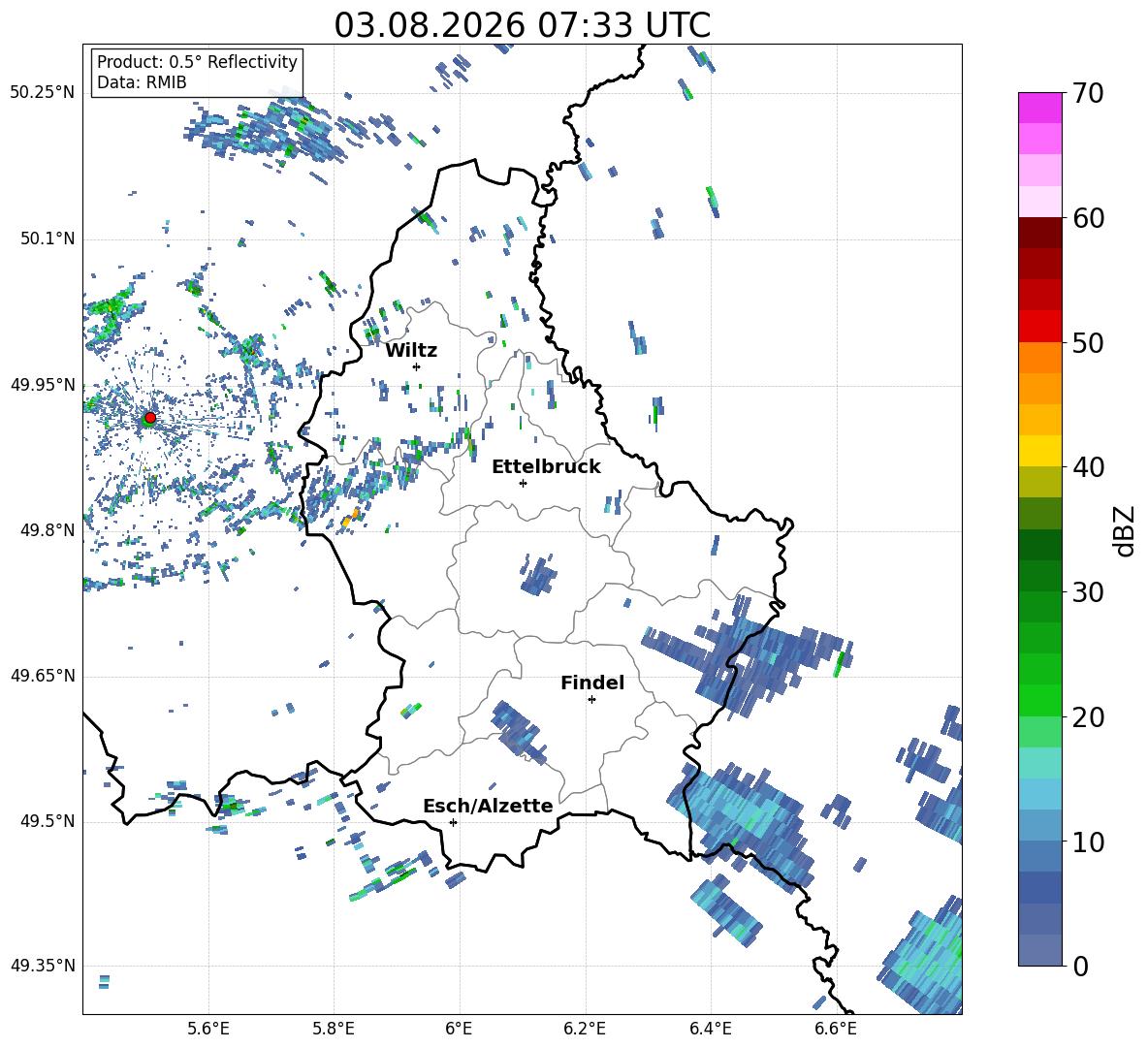Click the 49.95°N latitude axis label
Screen dimensions: 1148x1048
(x=43, y=385)
